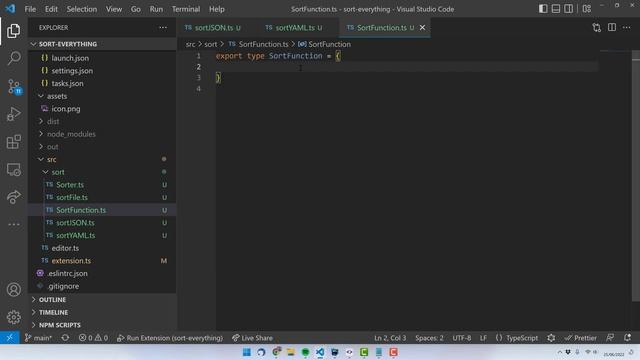Image resolution: width=640 pixels, height=360 pixels.
Task: Click the SortFunction breadcrumb symbol
Action: tap(324, 44)
